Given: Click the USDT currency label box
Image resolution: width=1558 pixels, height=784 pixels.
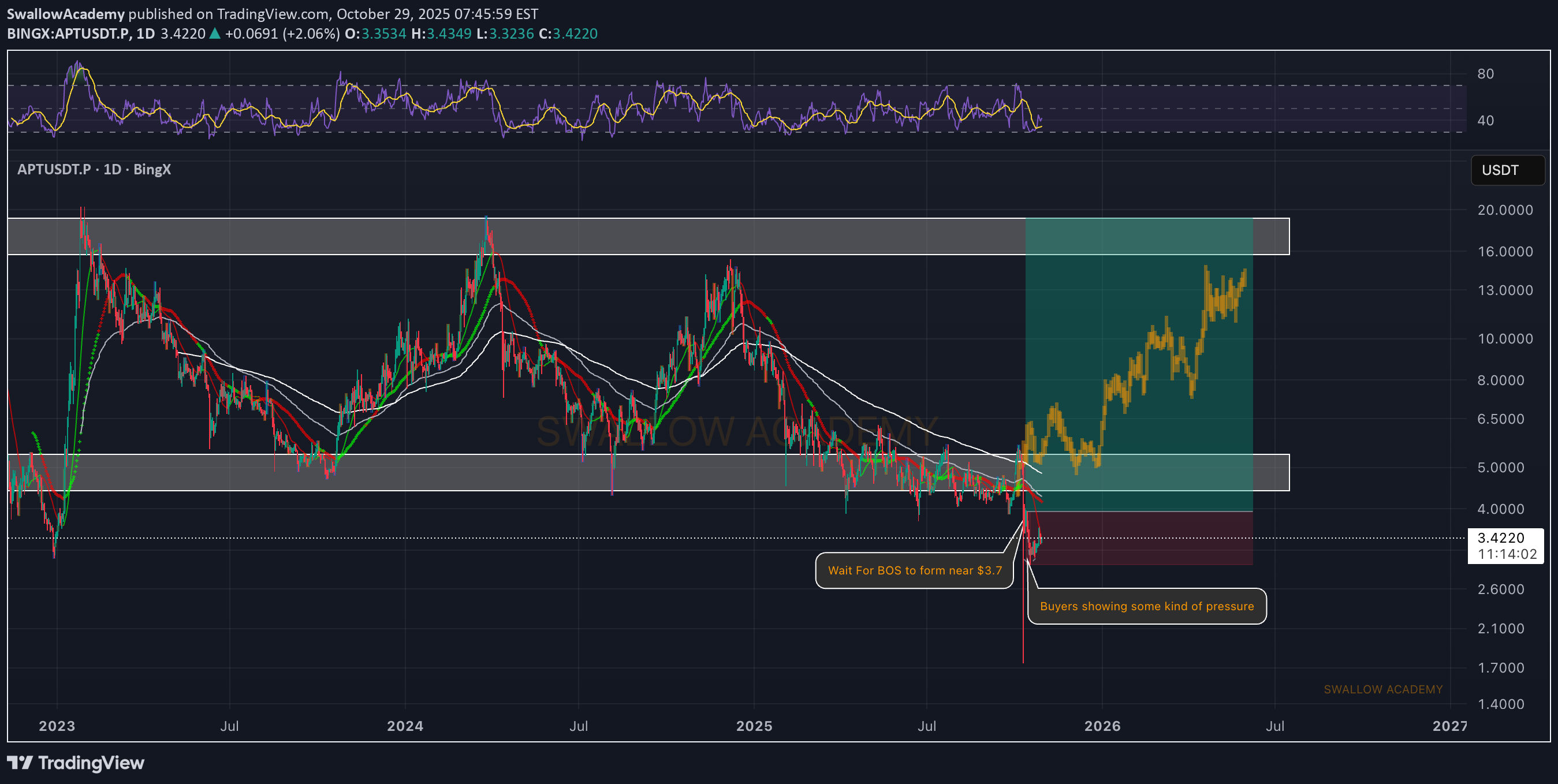Looking at the screenshot, I should click(1507, 170).
